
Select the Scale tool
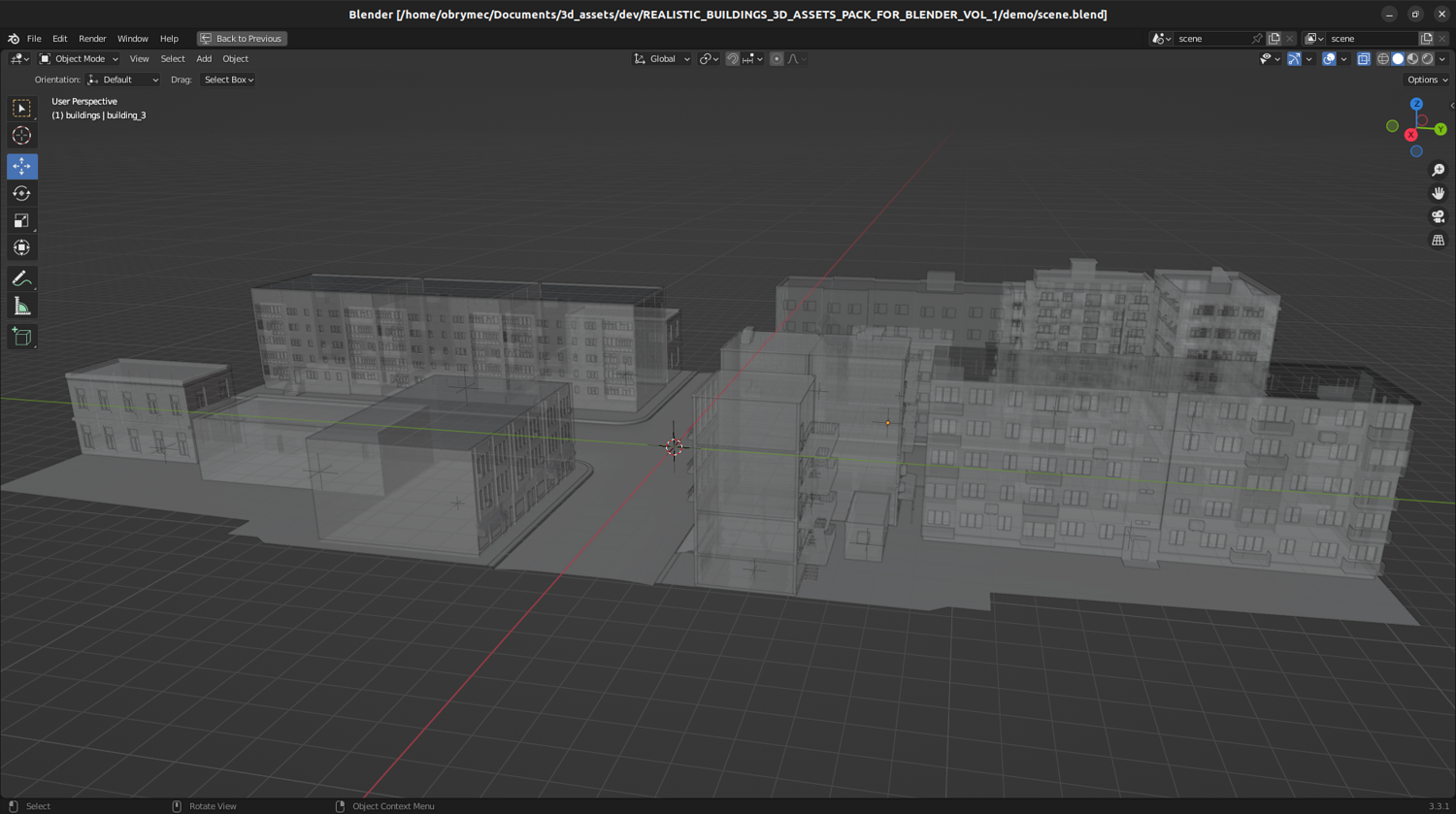pyautogui.click(x=21, y=220)
